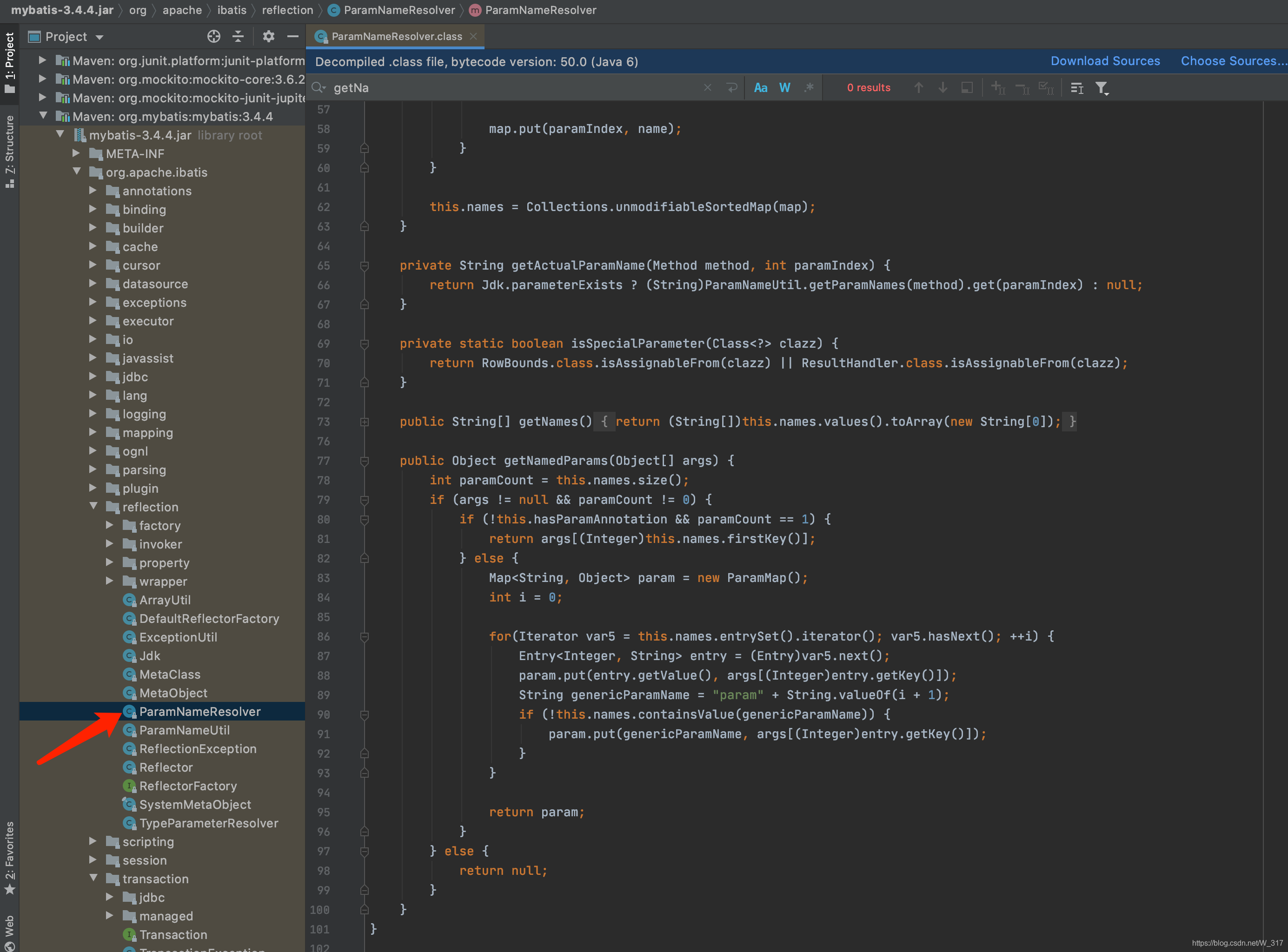Open the Project view dropdown
The height and width of the screenshot is (952, 1288).
[x=100, y=38]
